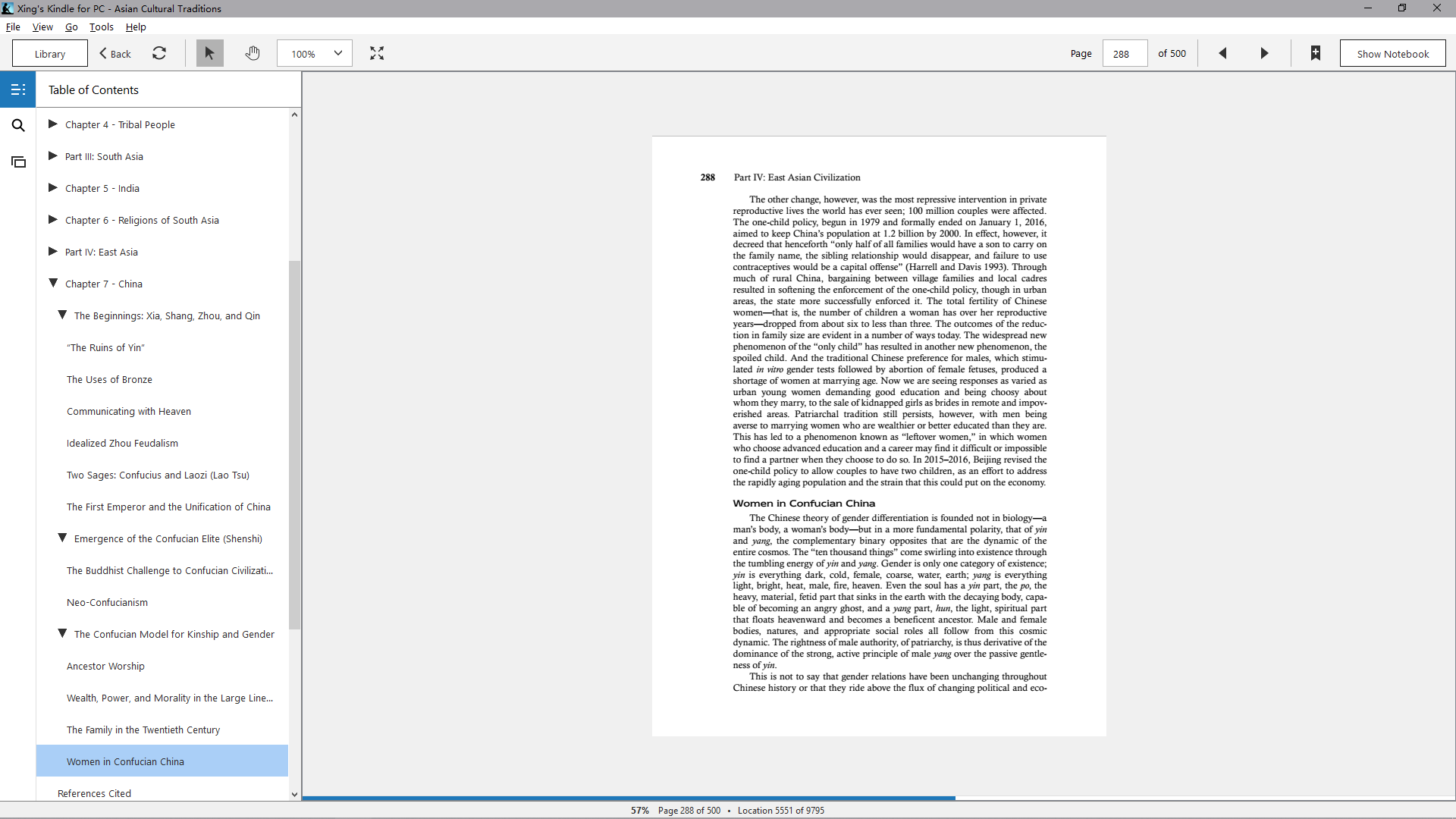
Task: Go to next page arrow
Action: (x=1264, y=53)
